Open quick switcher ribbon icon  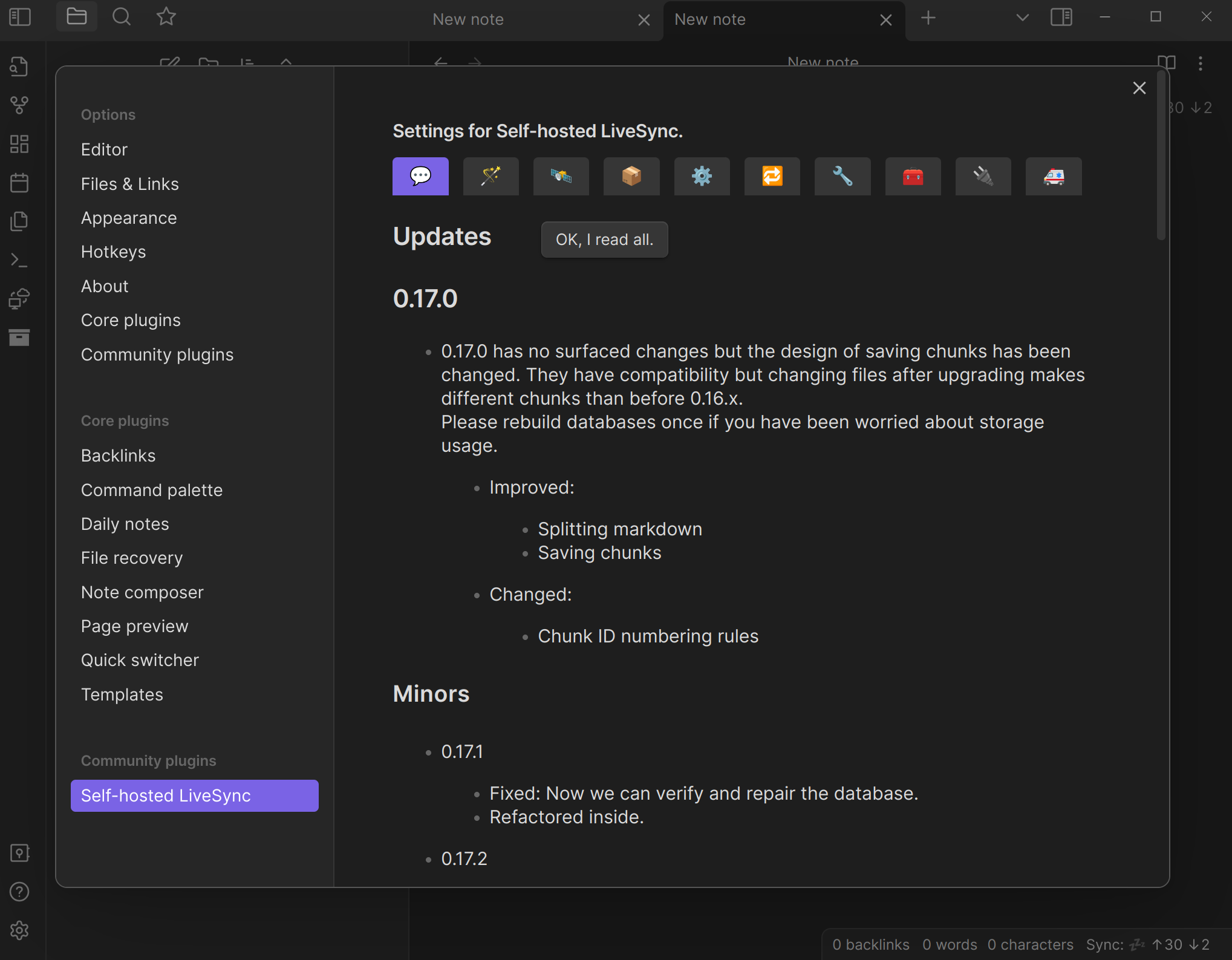(19, 67)
